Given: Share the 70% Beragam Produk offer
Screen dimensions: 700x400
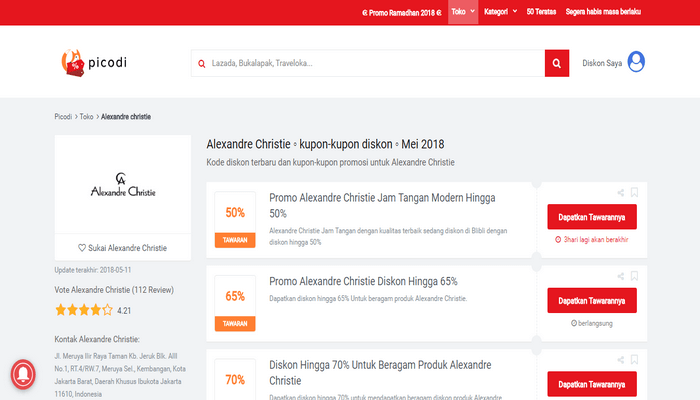Looking at the screenshot, I should pos(621,360).
